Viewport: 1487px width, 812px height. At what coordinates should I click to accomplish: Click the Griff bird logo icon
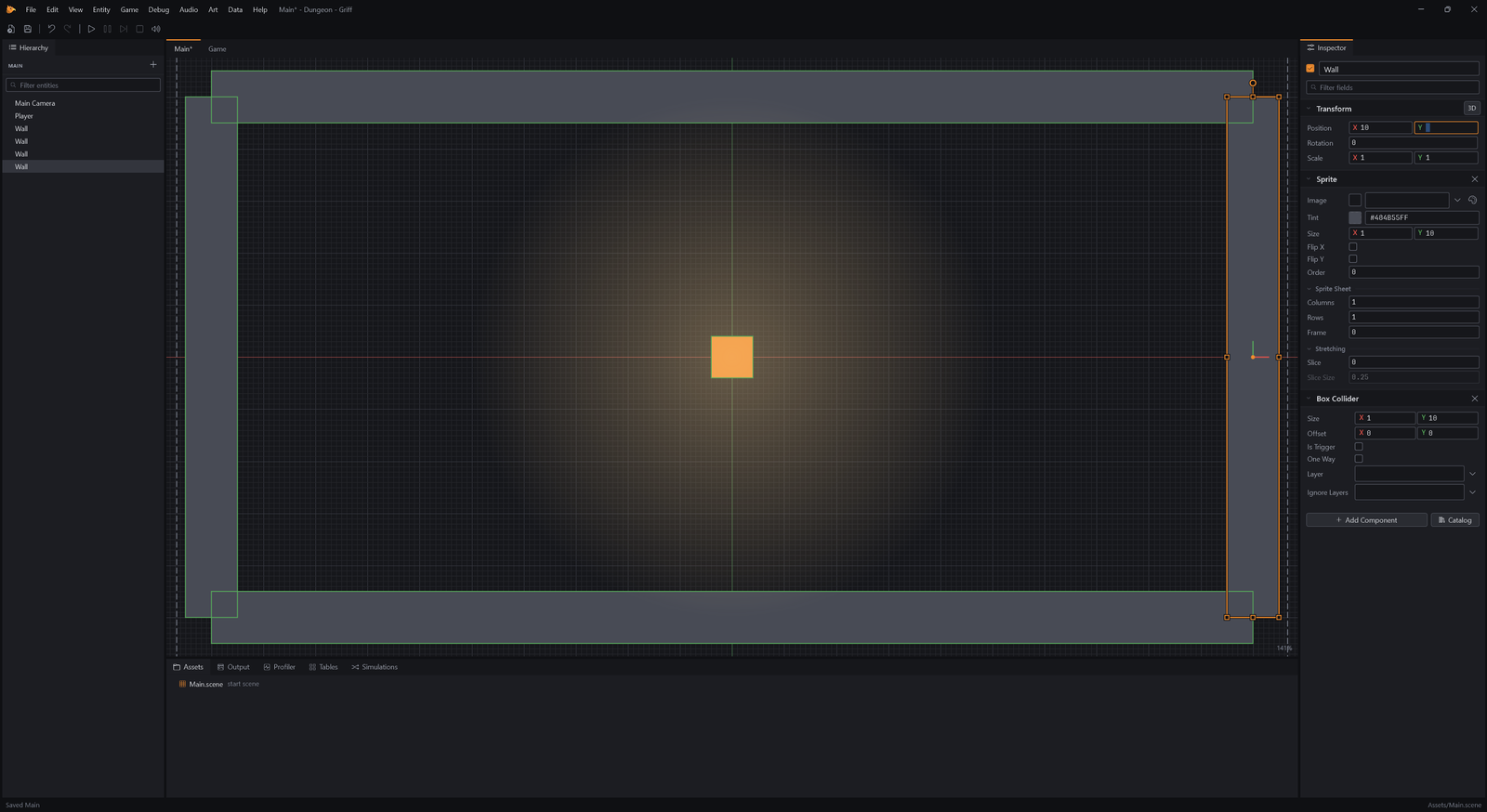(x=11, y=9)
